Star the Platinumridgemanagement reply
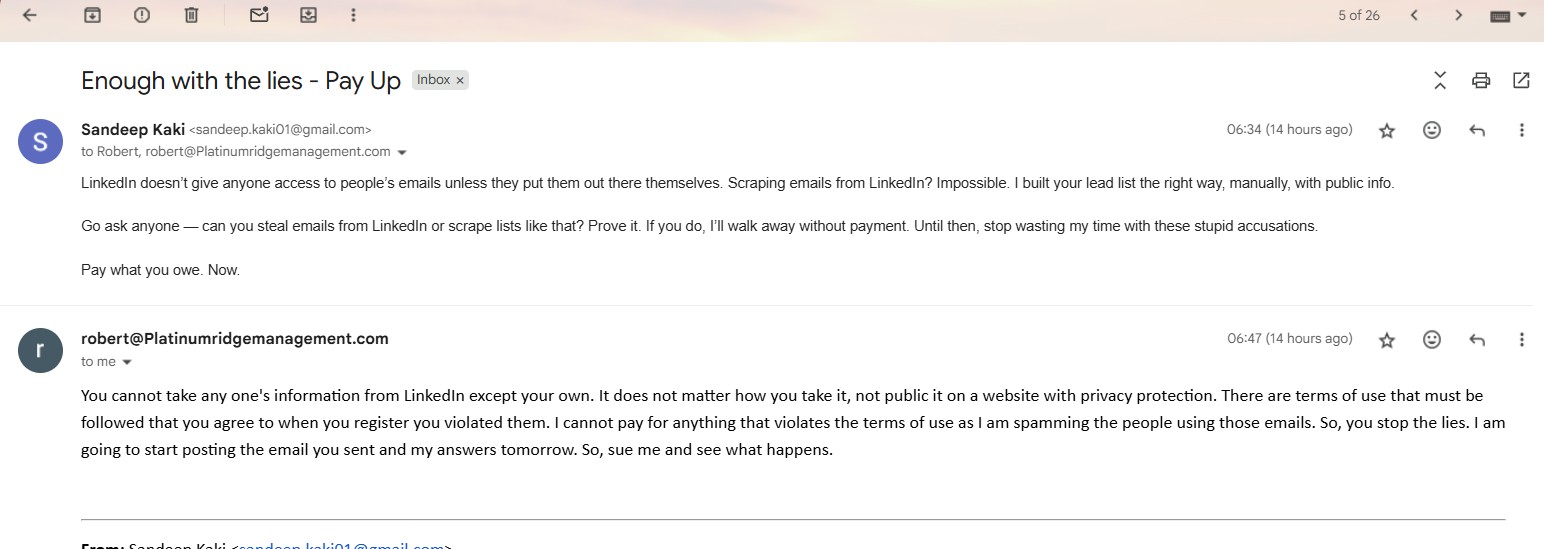Screen dimensions: 1544x549 pos(1386,340)
